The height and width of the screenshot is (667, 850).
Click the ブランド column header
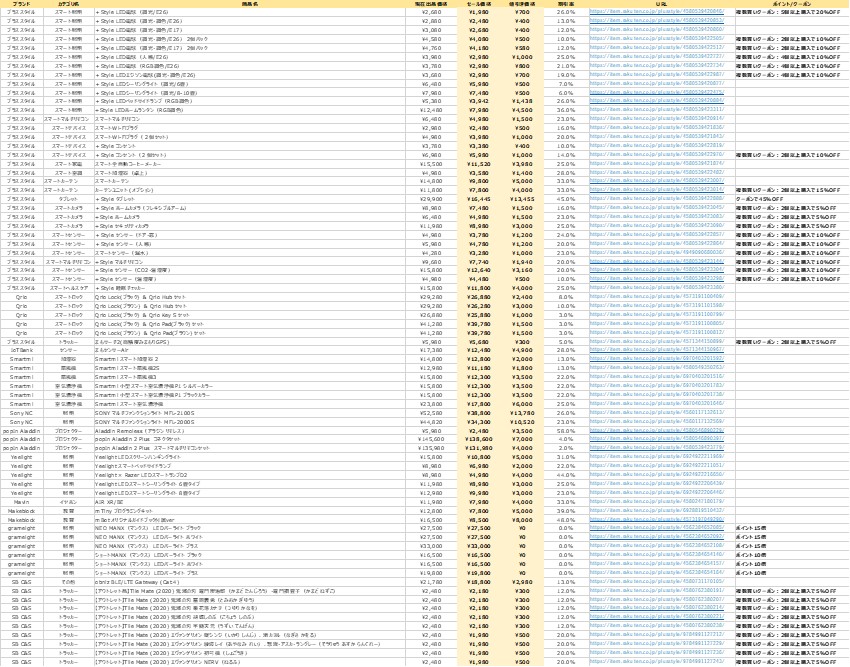[22, 4]
